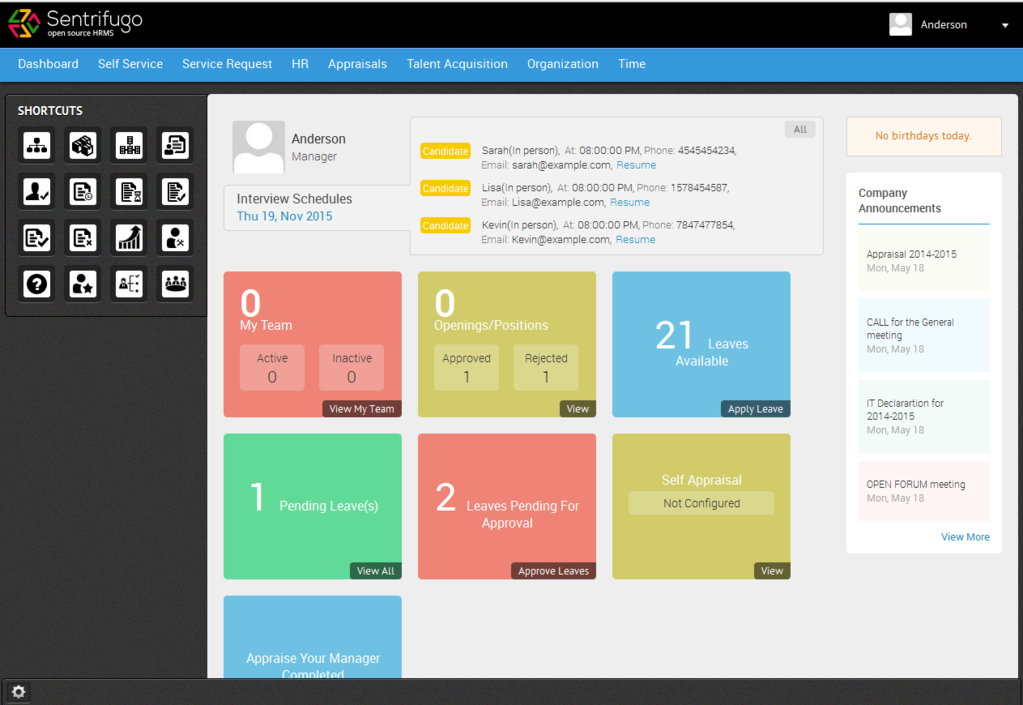Open the person with tools shortcut
The image size is (1023, 705).
[x=176, y=238]
